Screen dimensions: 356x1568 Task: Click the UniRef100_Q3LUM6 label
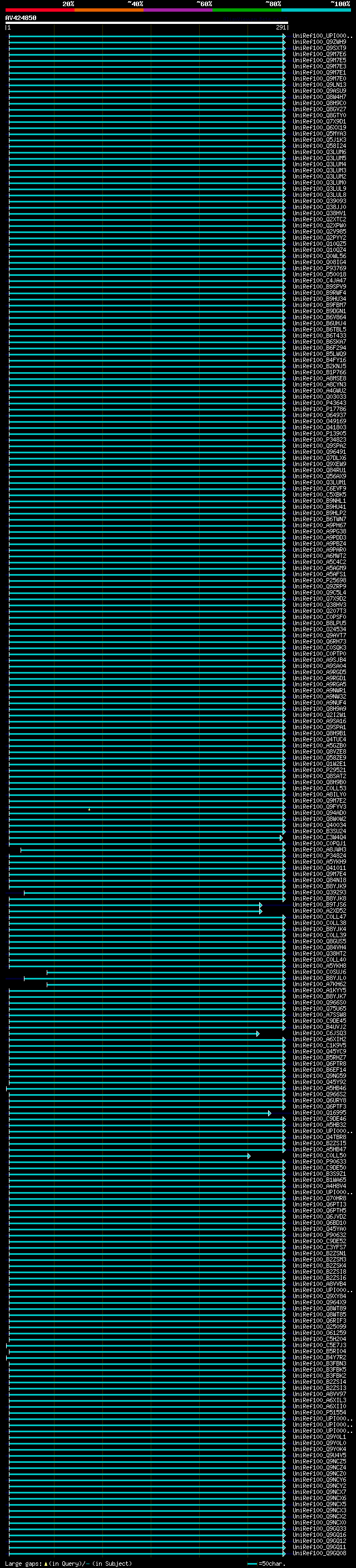pyautogui.click(x=319, y=152)
